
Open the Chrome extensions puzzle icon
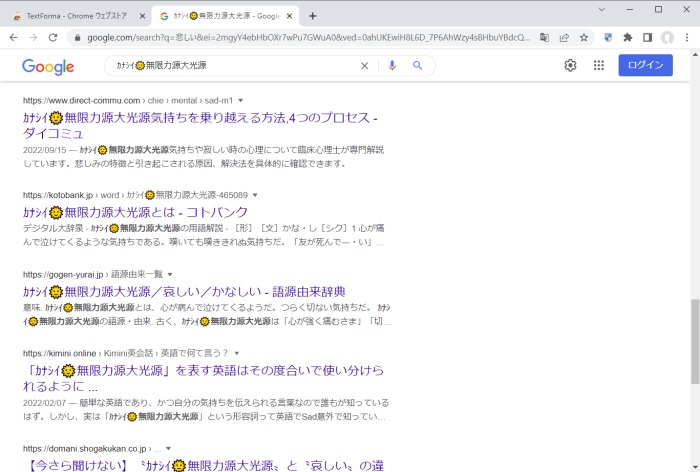(627, 37)
